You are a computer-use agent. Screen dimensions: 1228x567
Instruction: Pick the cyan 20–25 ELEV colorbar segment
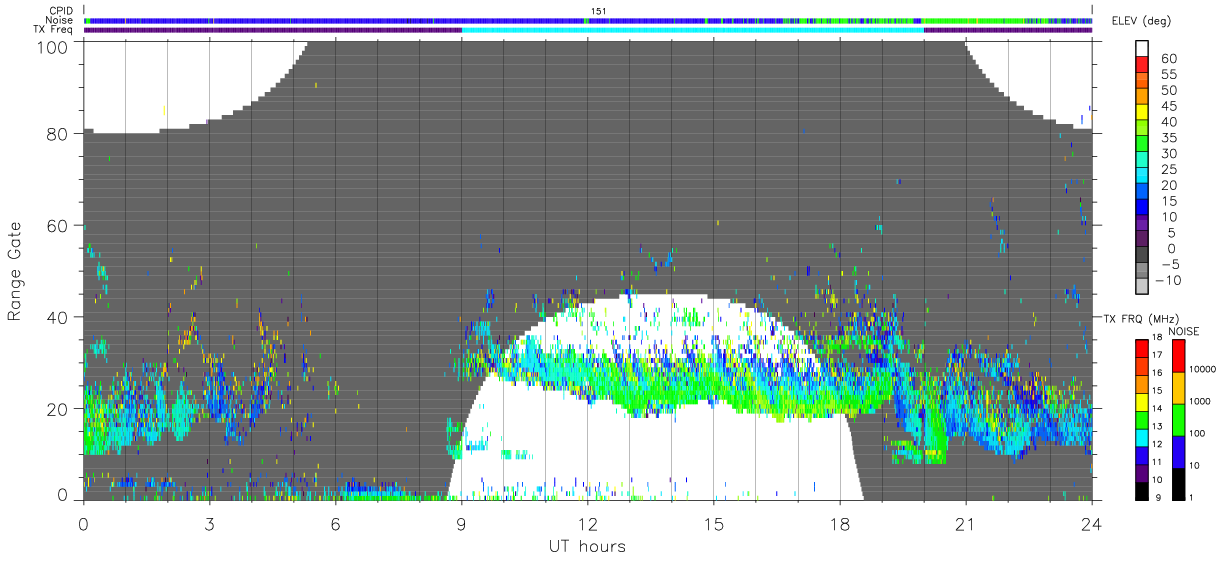(1143, 177)
